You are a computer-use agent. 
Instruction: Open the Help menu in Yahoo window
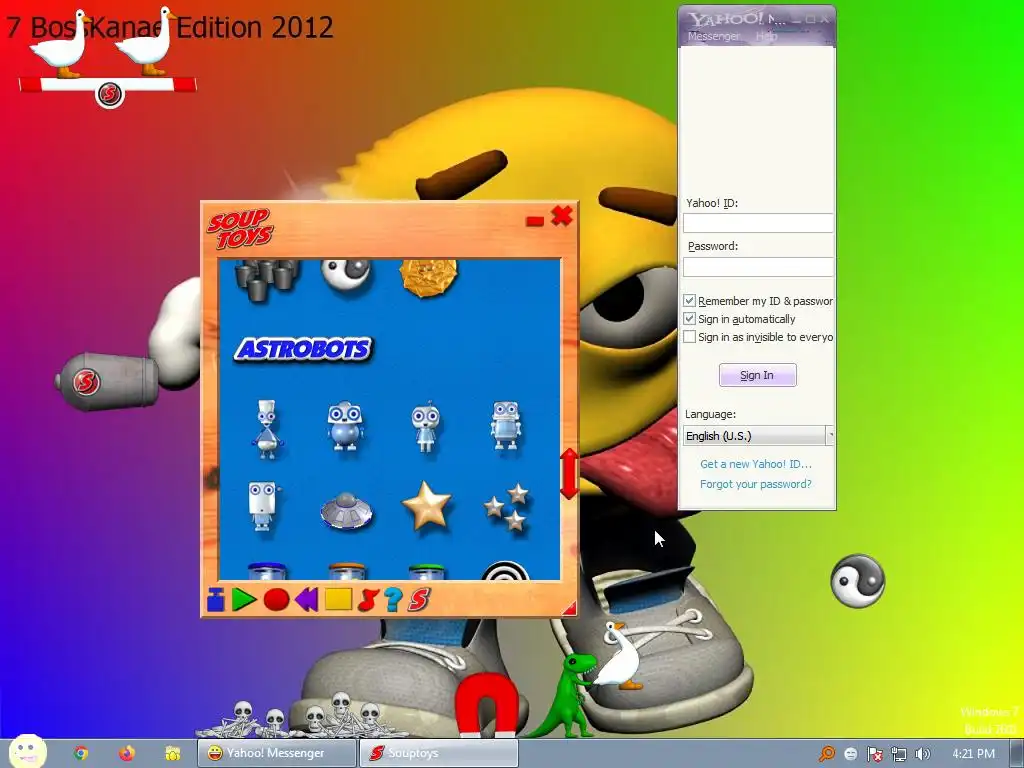point(767,37)
